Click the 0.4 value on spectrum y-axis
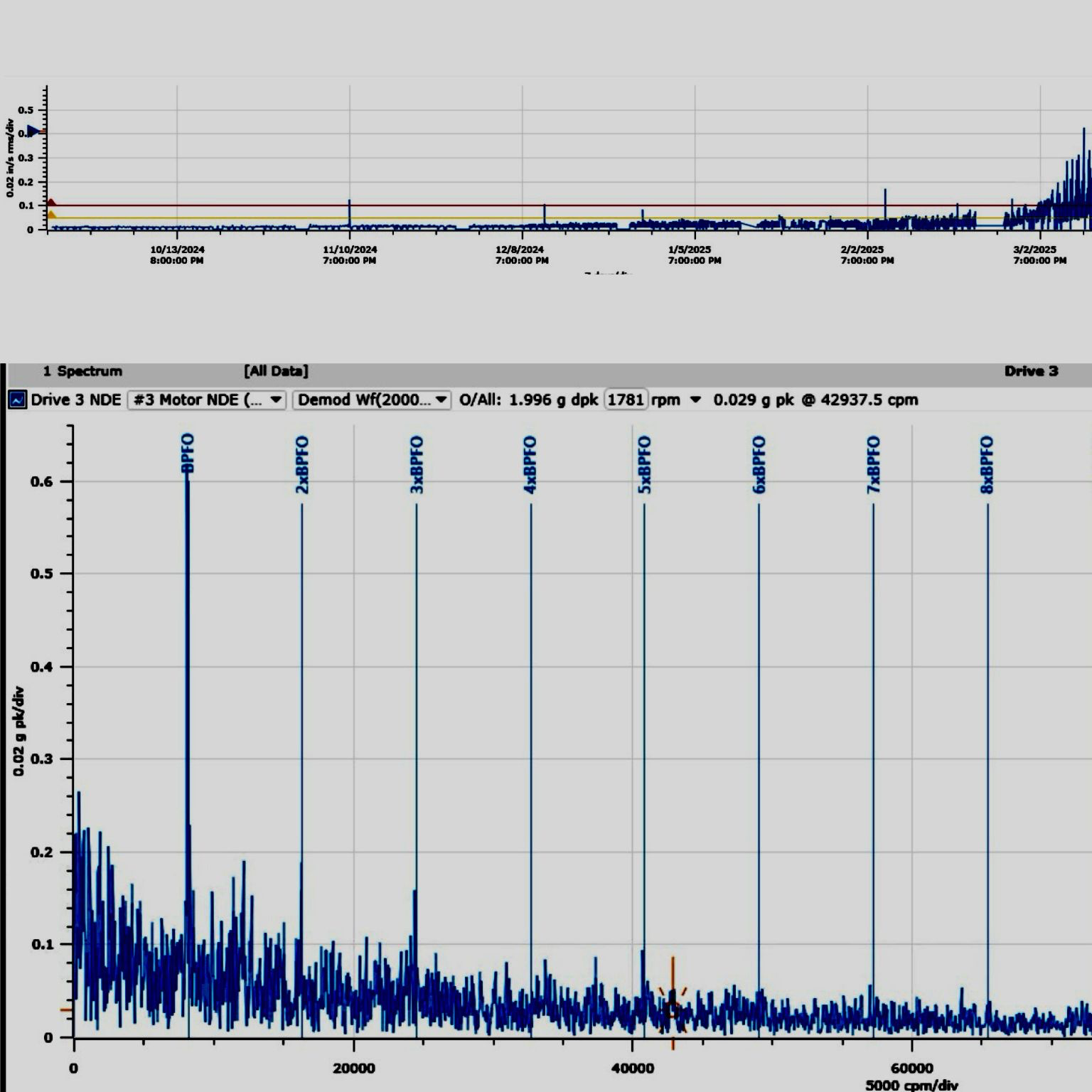This screenshot has width=1092, height=1092. click(x=41, y=667)
